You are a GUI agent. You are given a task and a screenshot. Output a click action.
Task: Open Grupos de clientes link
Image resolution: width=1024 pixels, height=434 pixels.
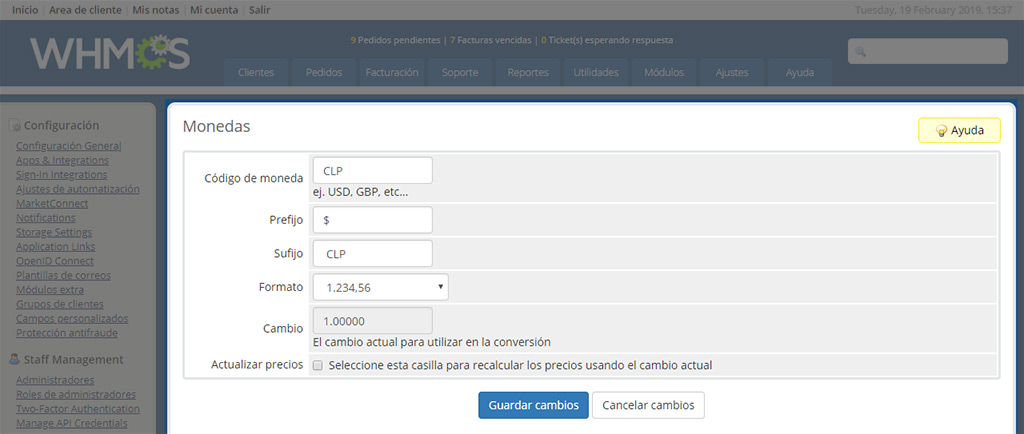point(59,303)
